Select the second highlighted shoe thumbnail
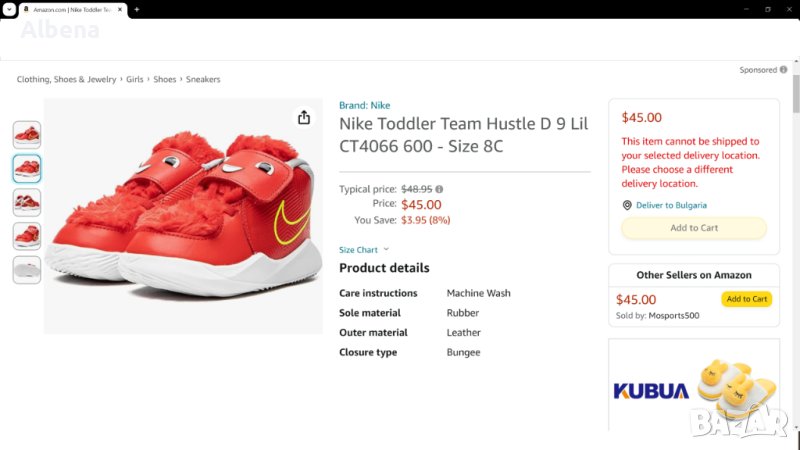Viewport: 800px width, 450px height. tap(27, 168)
